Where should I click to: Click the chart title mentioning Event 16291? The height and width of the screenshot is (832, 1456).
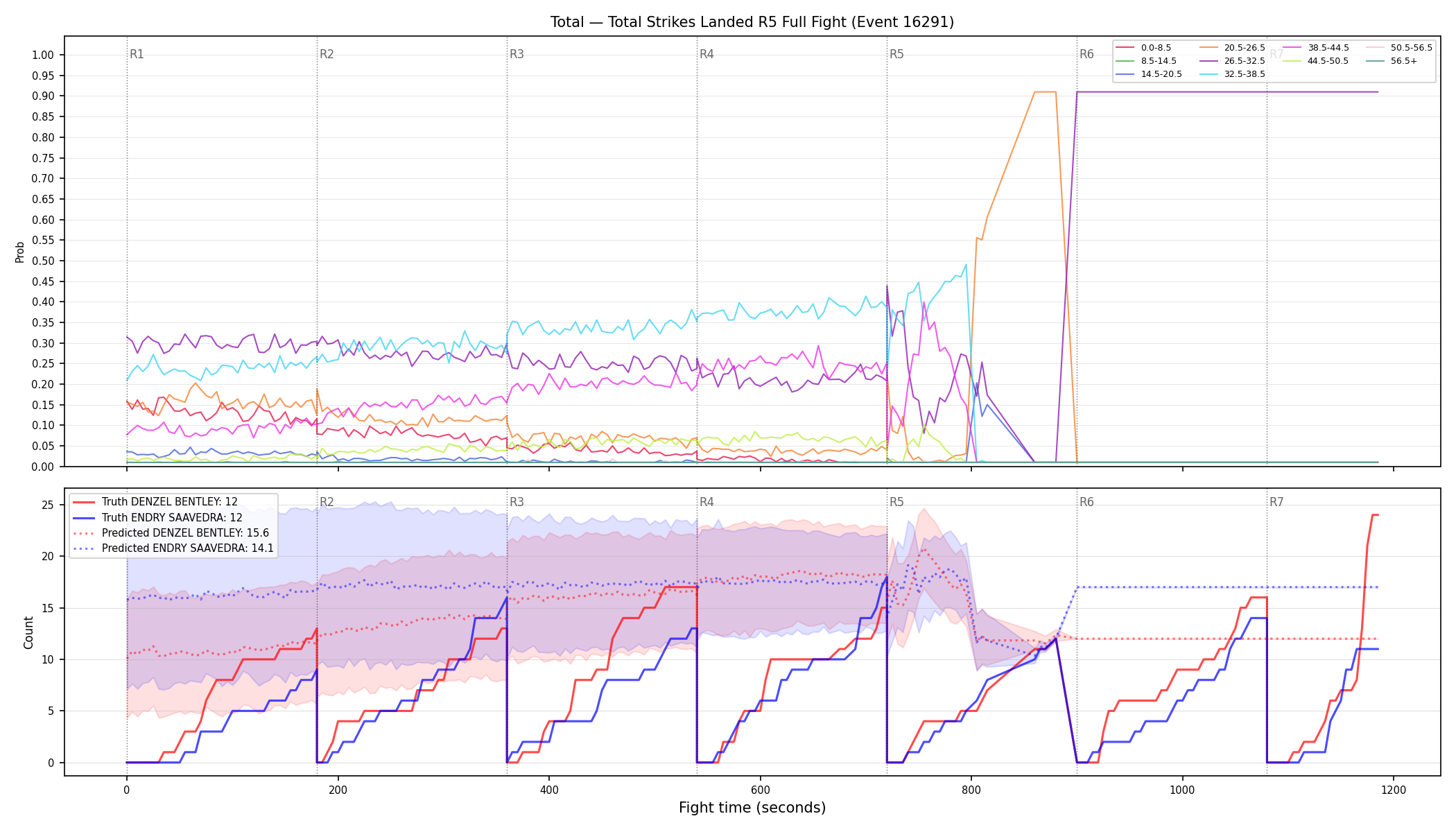752,22
